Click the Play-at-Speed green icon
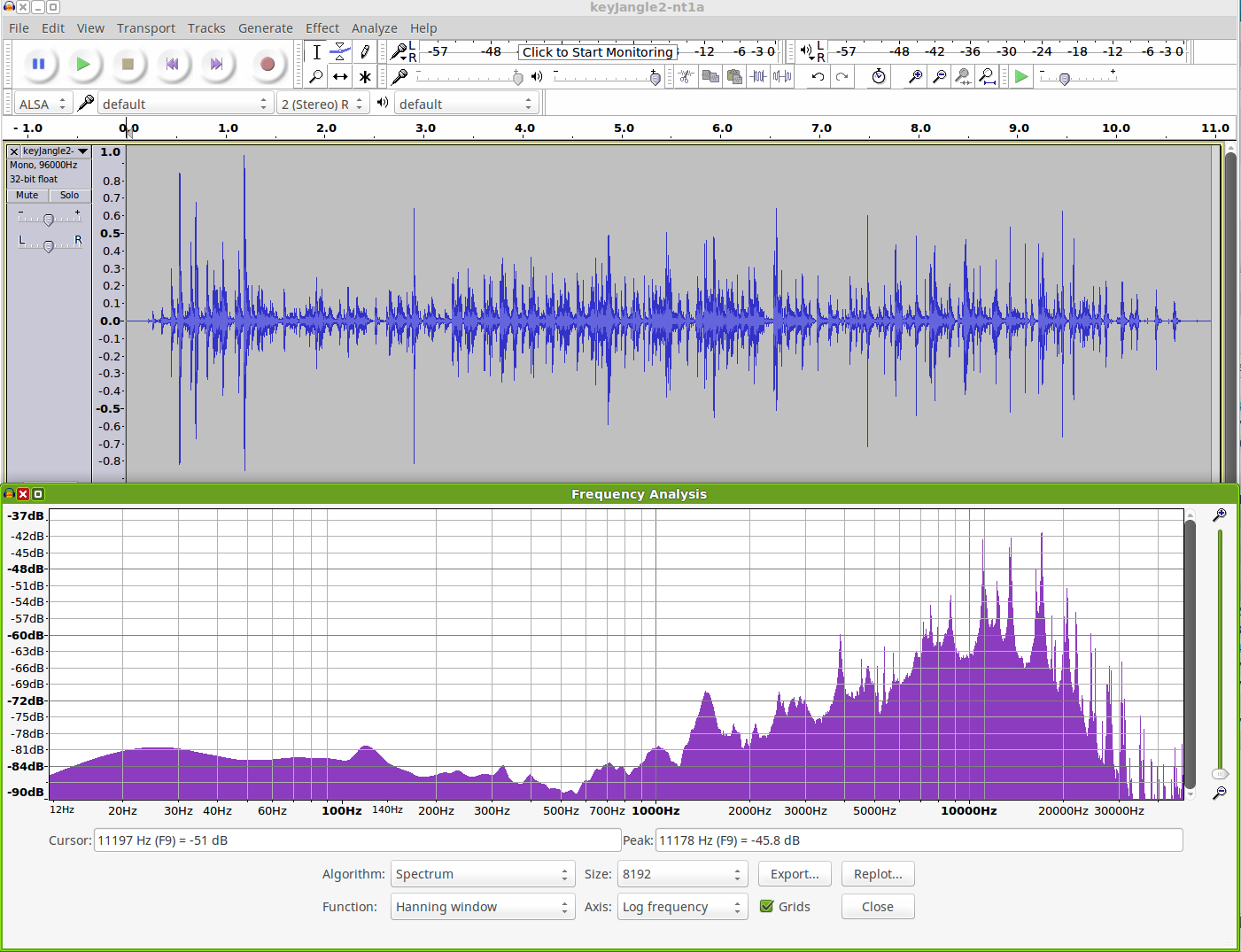Screen dimensions: 1241x952 (1021, 77)
